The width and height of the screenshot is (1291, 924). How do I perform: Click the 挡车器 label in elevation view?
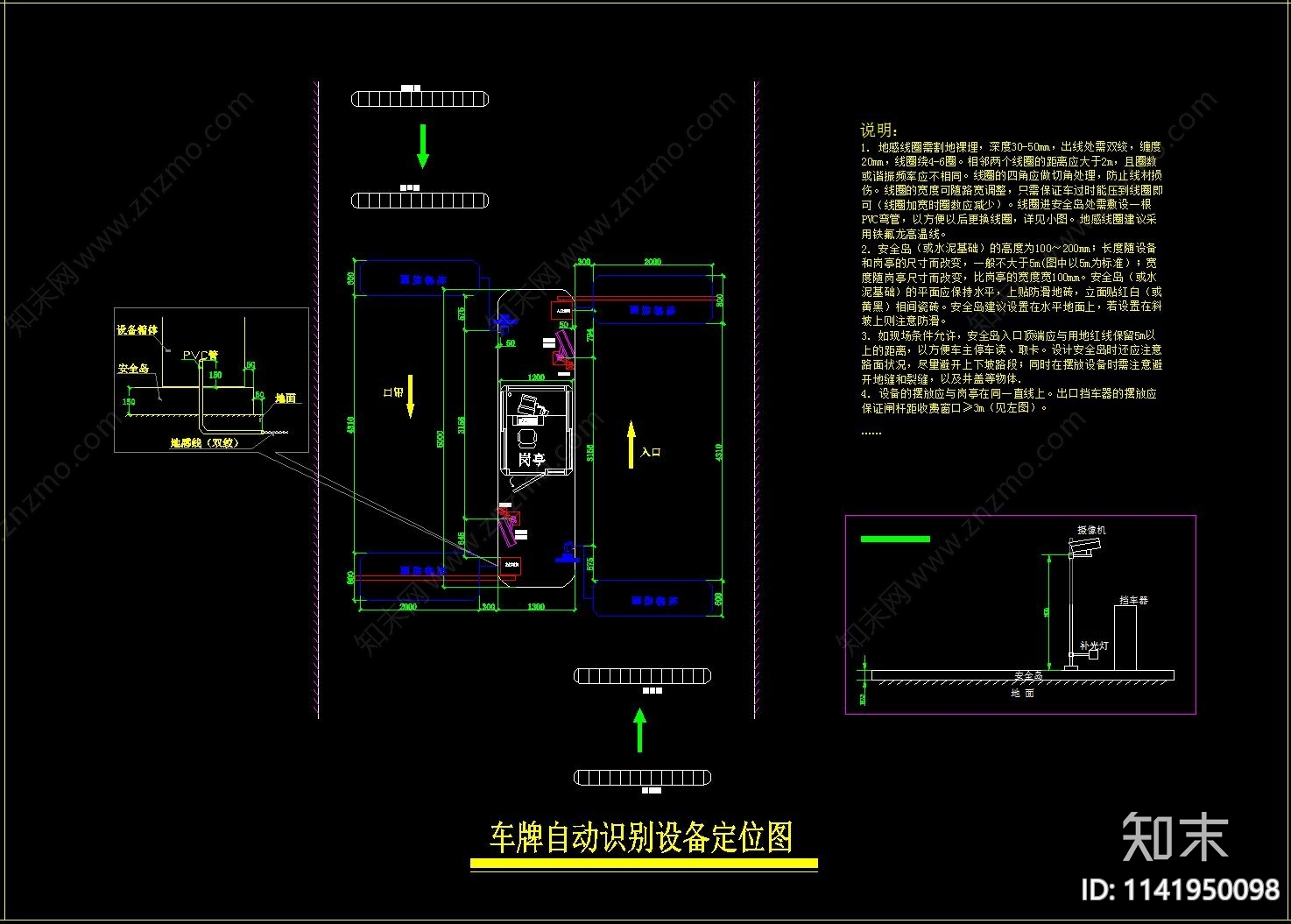(1133, 600)
